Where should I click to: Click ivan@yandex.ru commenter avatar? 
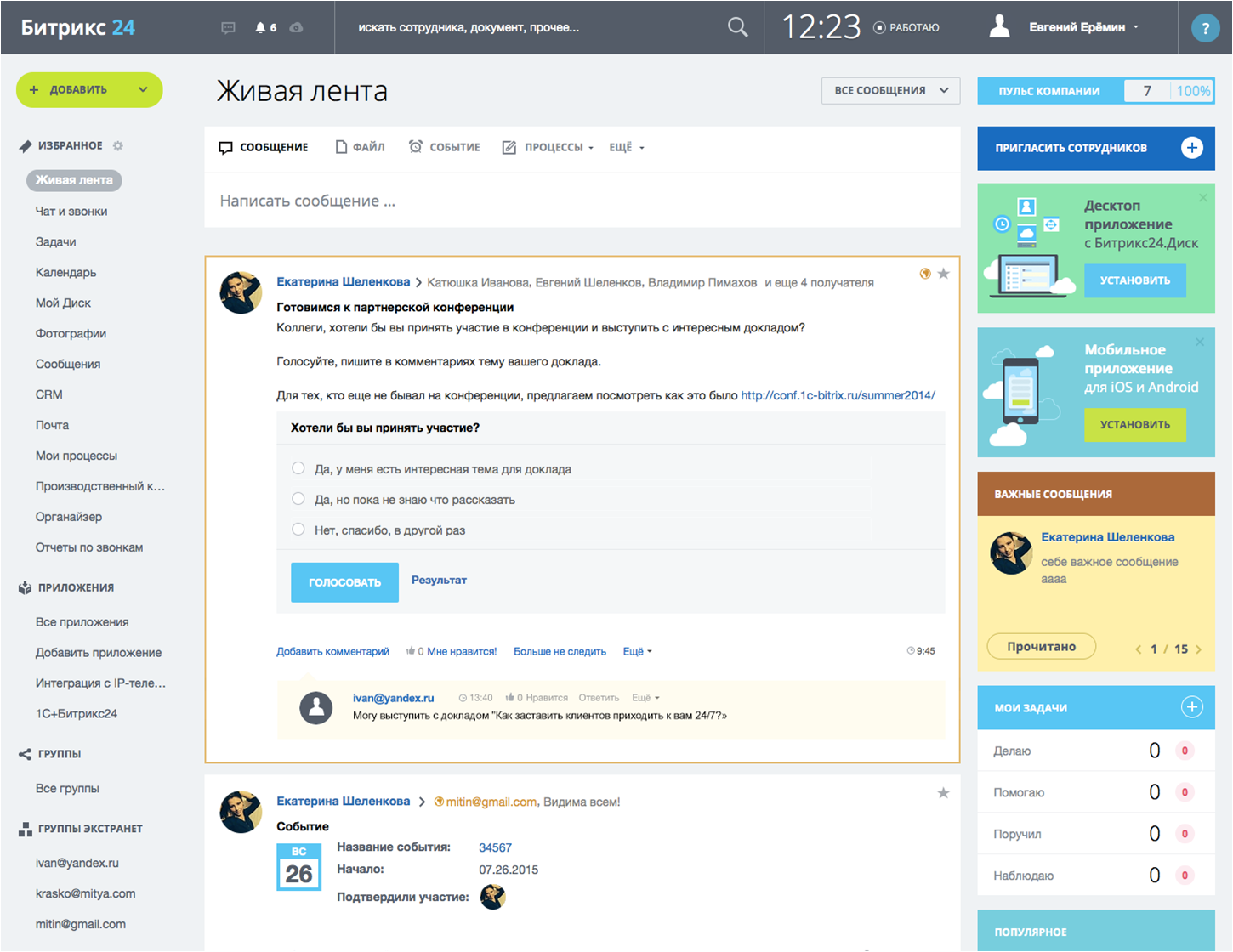pyautogui.click(x=316, y=707)
